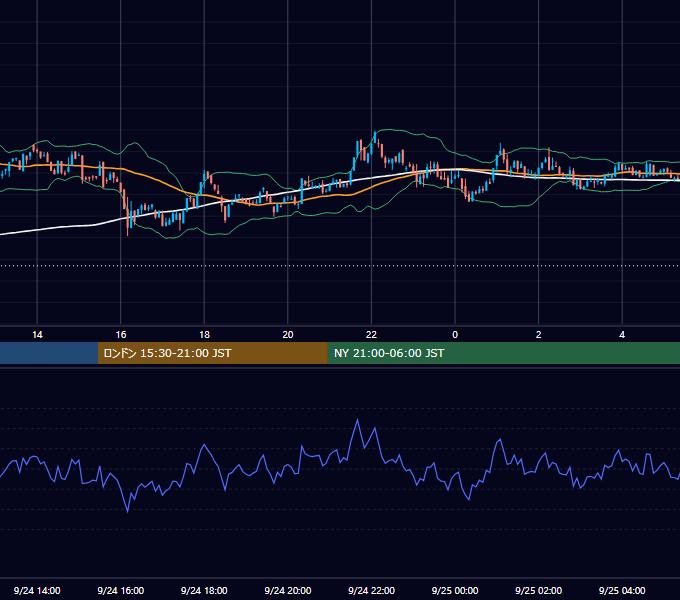Click the highest oscillator peak before 22:00

pos(357,420)
